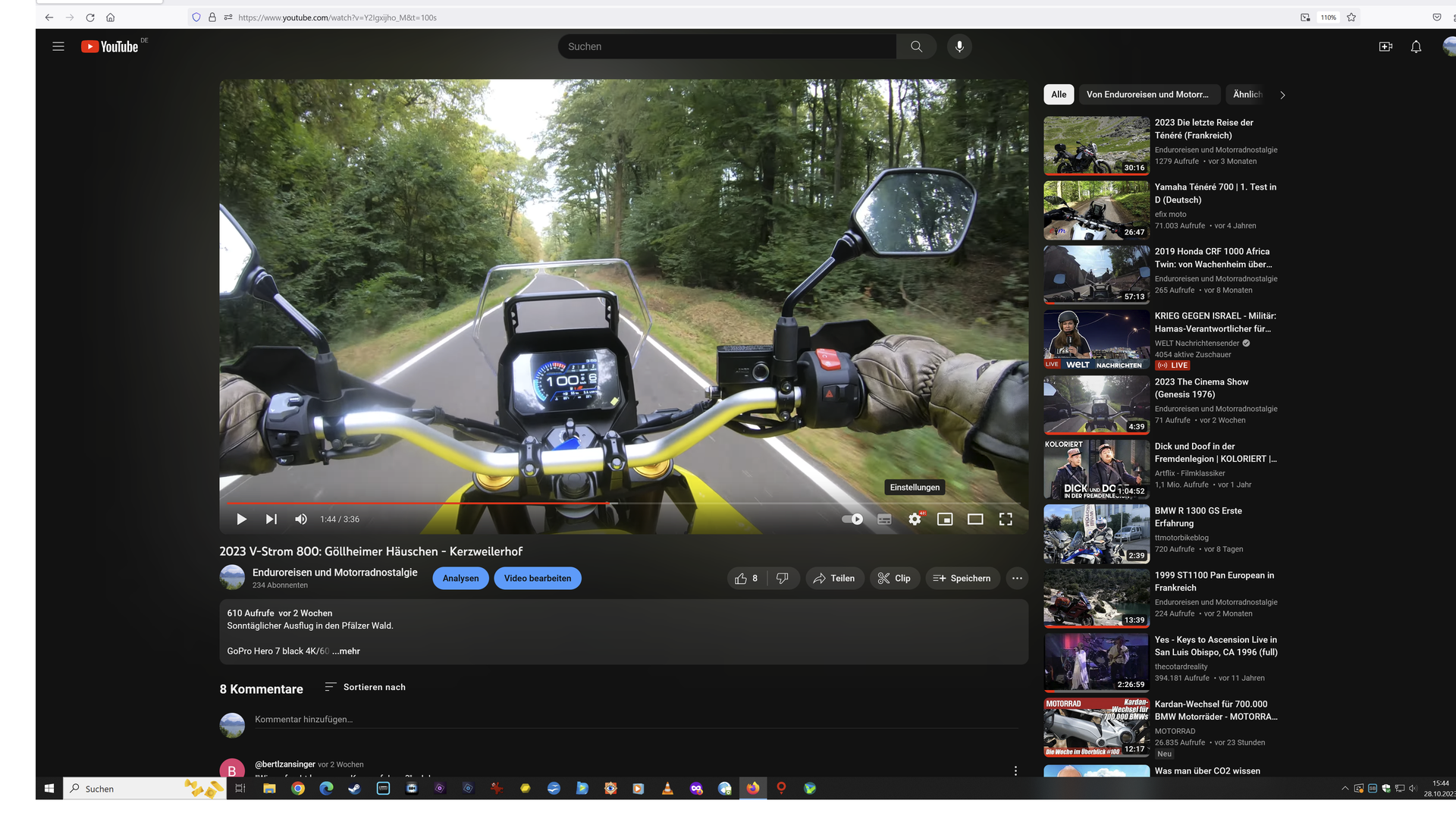Toggle the autoplay switch in player
The height and width of the screenshot is (819, 1456).
coord(852,519)
